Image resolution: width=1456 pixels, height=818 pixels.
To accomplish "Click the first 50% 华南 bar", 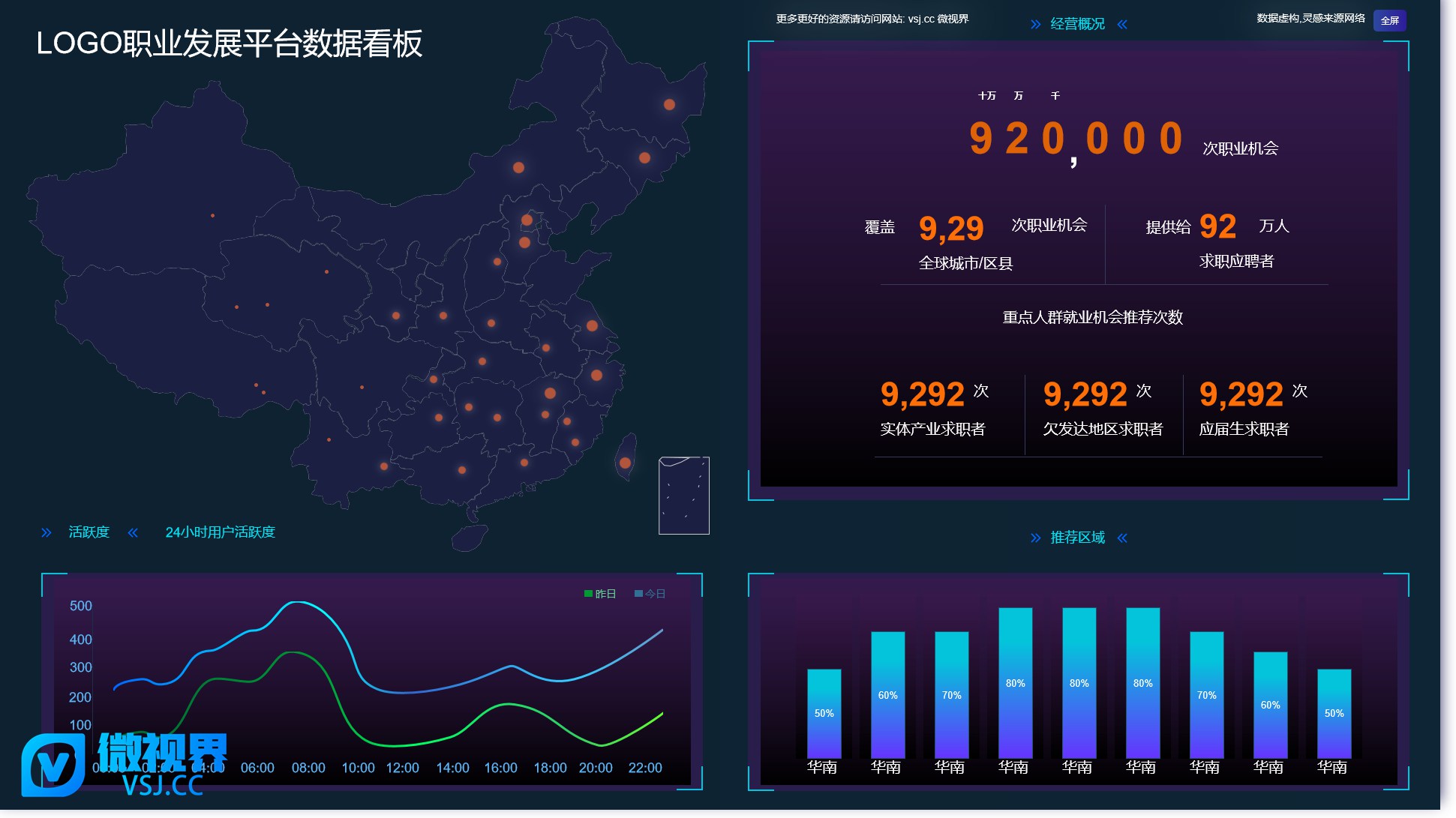I will 824,713.
